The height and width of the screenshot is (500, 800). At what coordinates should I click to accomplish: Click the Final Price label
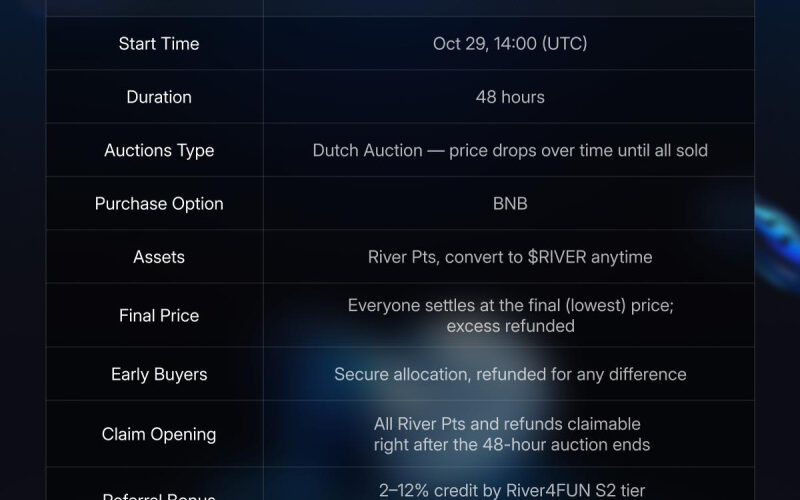point(158,315)
